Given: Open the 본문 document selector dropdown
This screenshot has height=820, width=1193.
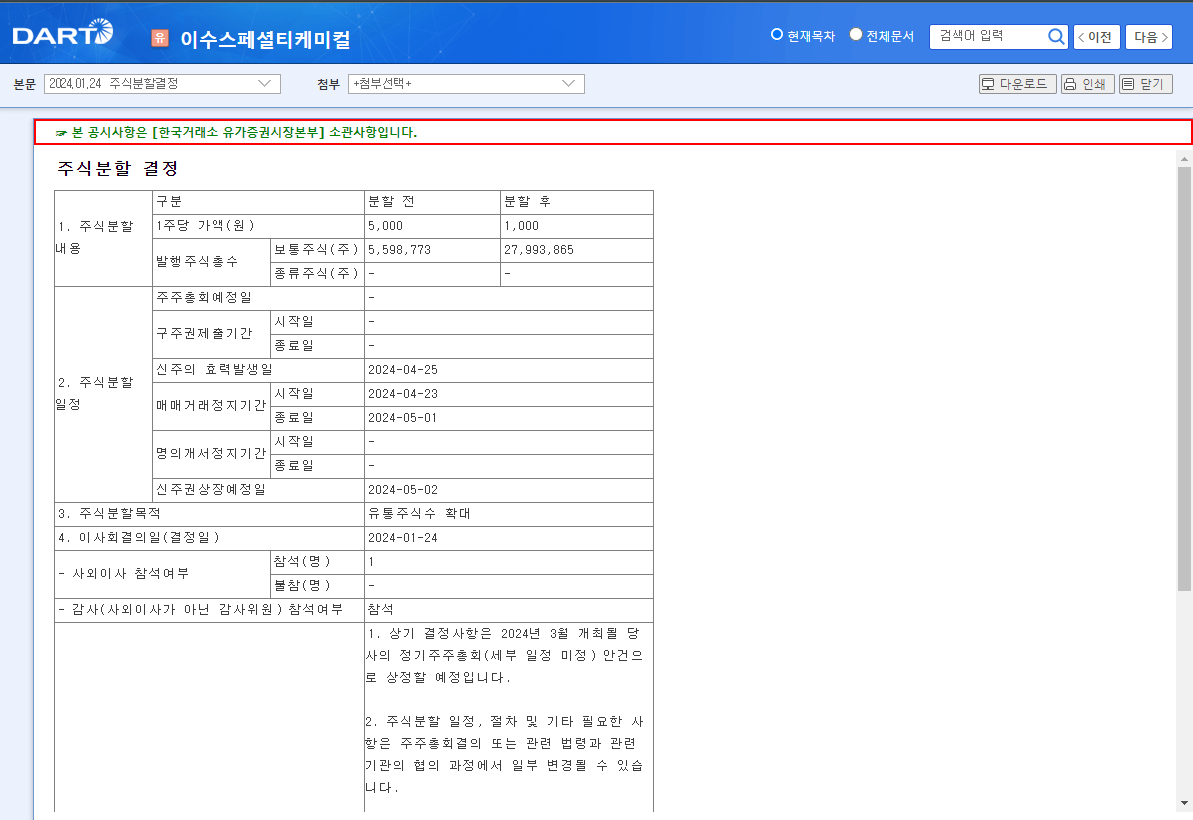Looking at the screenshot, I should pos(160,84).
